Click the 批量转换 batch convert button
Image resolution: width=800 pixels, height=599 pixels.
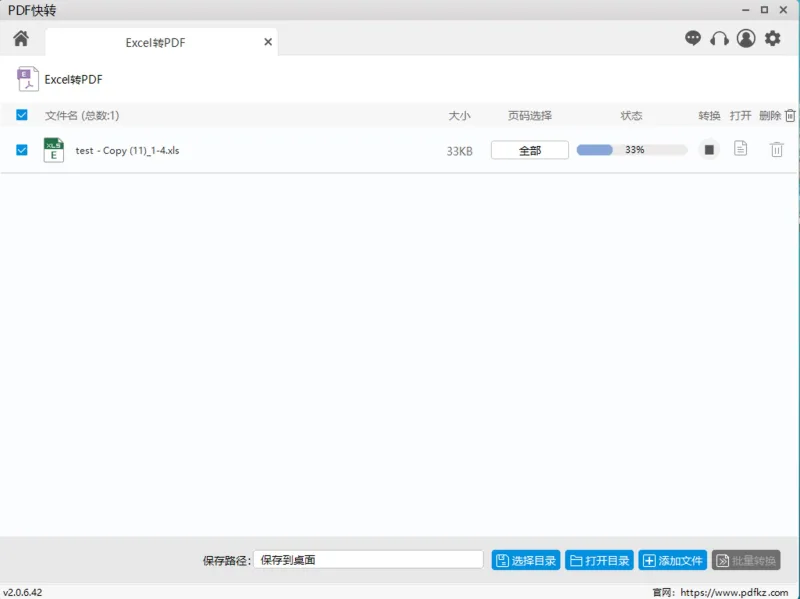click(746, 560)
